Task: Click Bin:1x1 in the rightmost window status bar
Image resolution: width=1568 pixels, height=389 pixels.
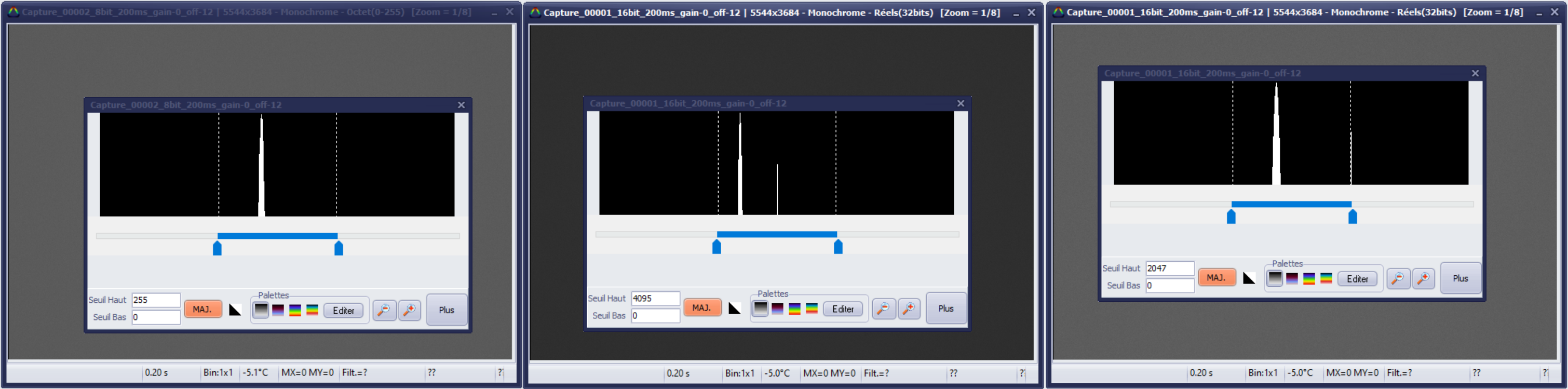Action: tap(1262, 372)
